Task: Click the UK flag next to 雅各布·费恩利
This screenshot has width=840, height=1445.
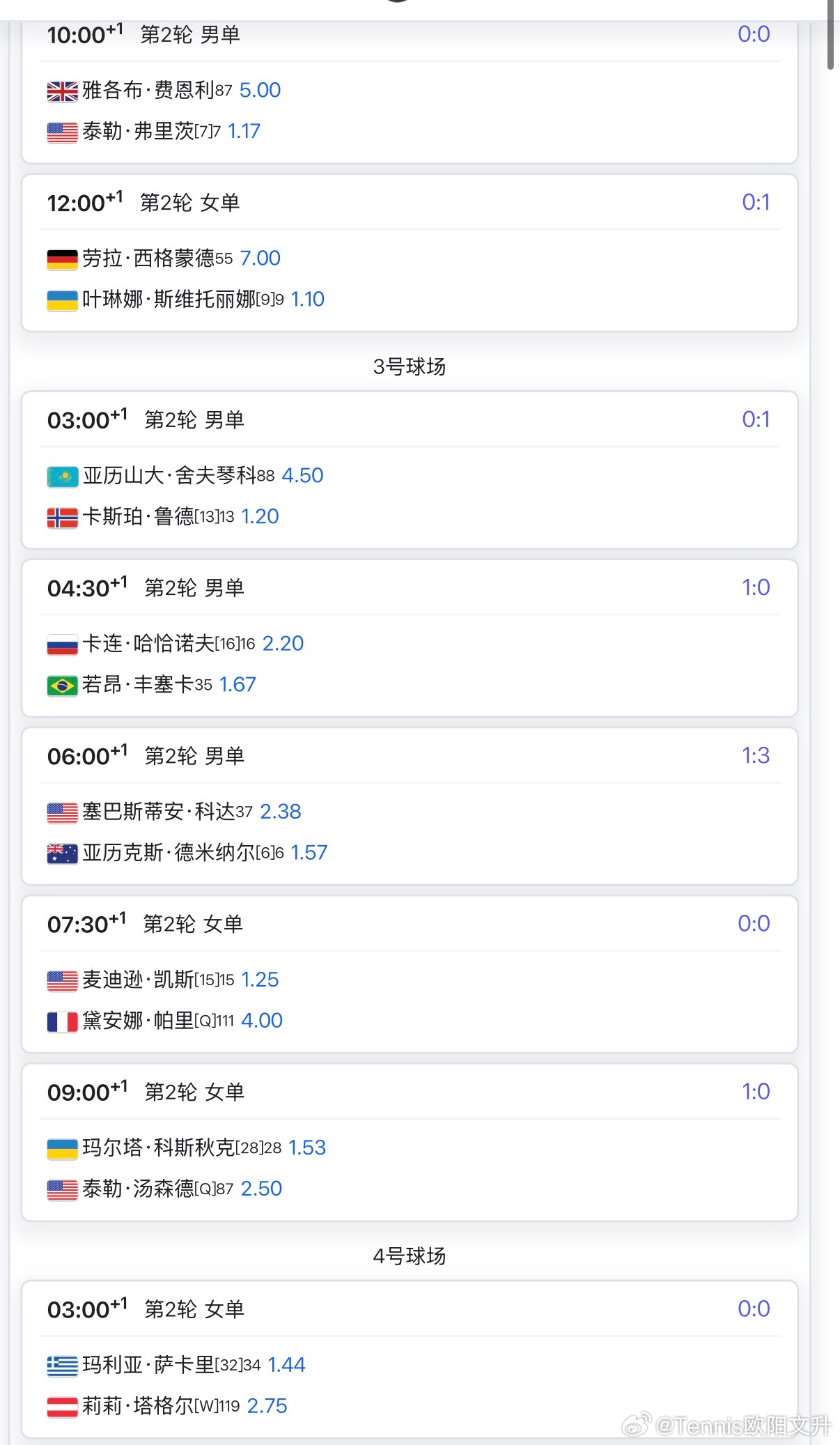Action: [62, 91]
